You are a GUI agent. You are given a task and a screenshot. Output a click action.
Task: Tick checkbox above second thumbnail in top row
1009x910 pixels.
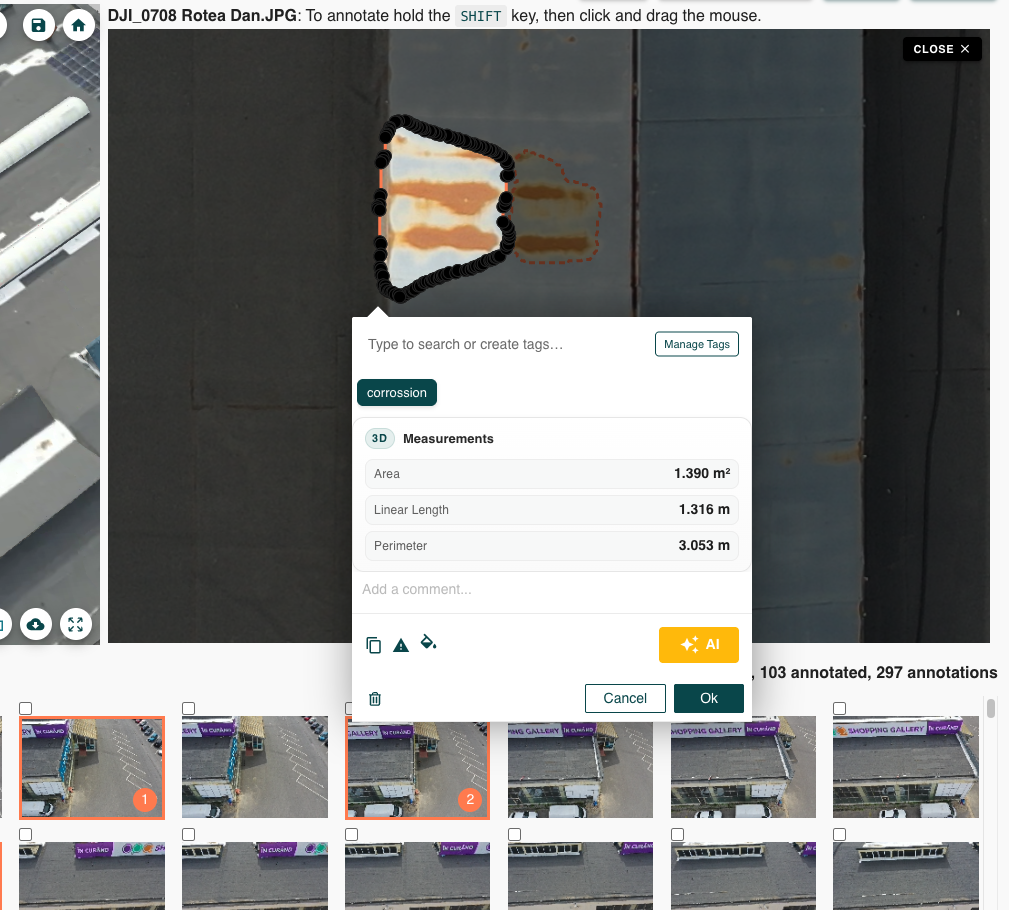tap(189, 709)
